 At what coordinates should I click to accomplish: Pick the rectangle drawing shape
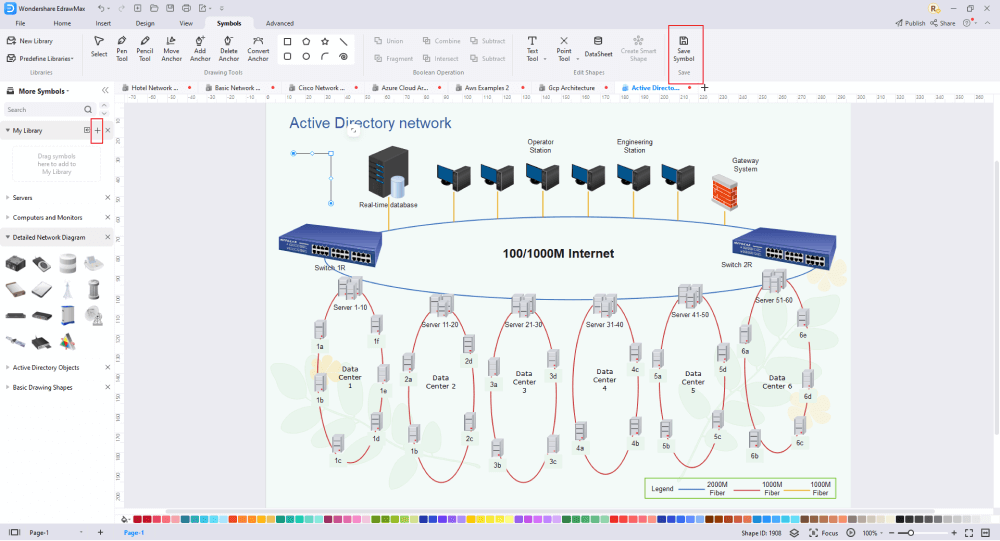coord(288,41)
